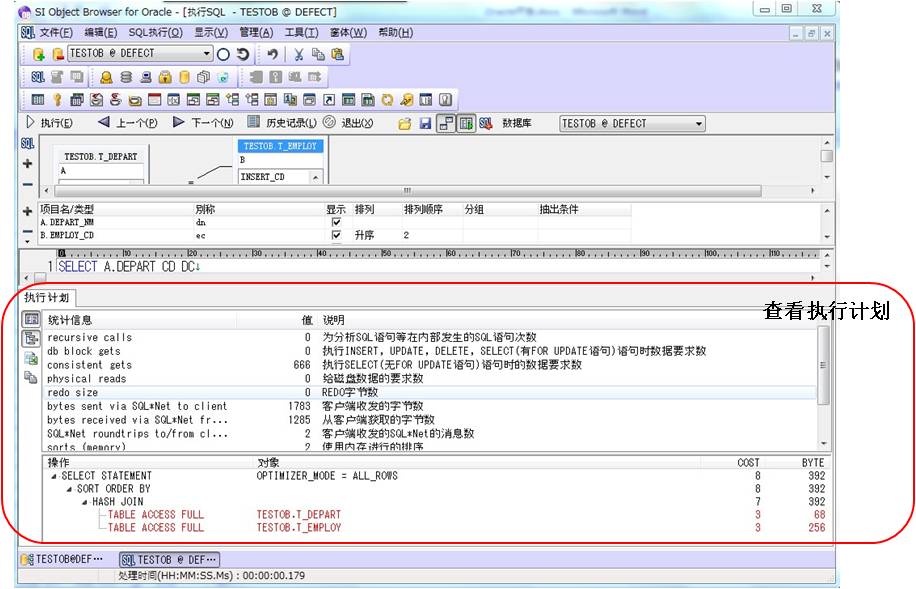Click the lock object toolbar icon

[x=165, y=78]
